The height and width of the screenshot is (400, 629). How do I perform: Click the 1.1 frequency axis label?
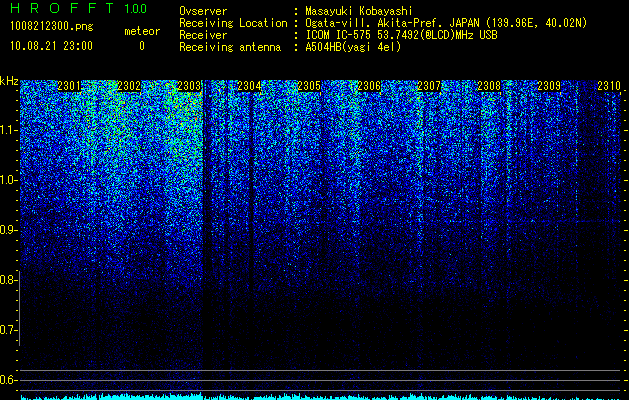click(x=8, y=130)
